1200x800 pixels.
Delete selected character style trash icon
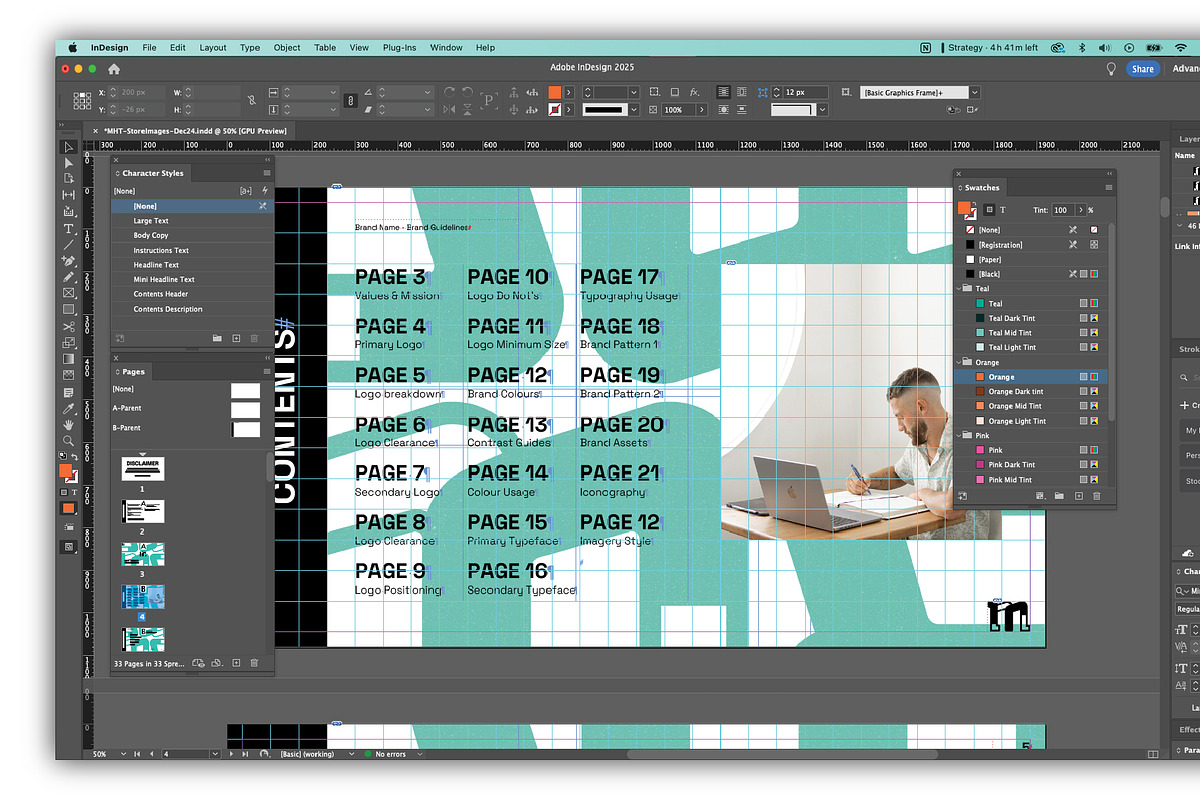(x=254, y=339)
